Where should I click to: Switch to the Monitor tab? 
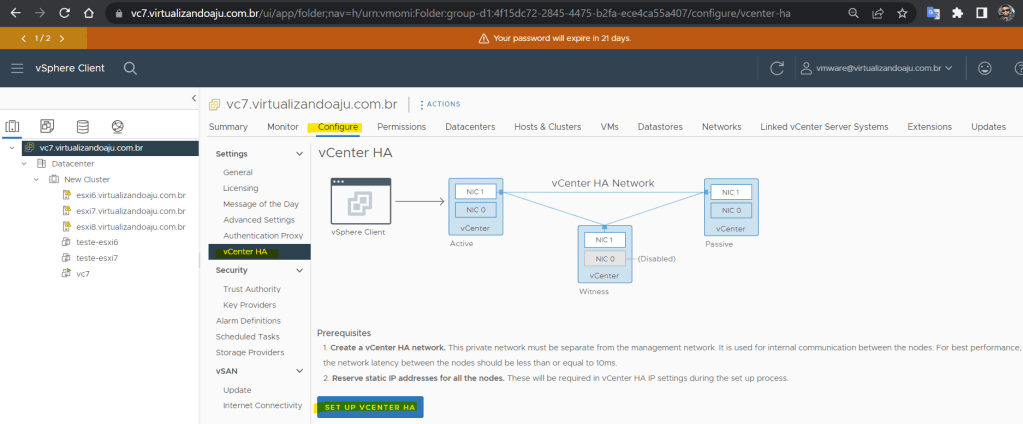[x=282, y=127]
